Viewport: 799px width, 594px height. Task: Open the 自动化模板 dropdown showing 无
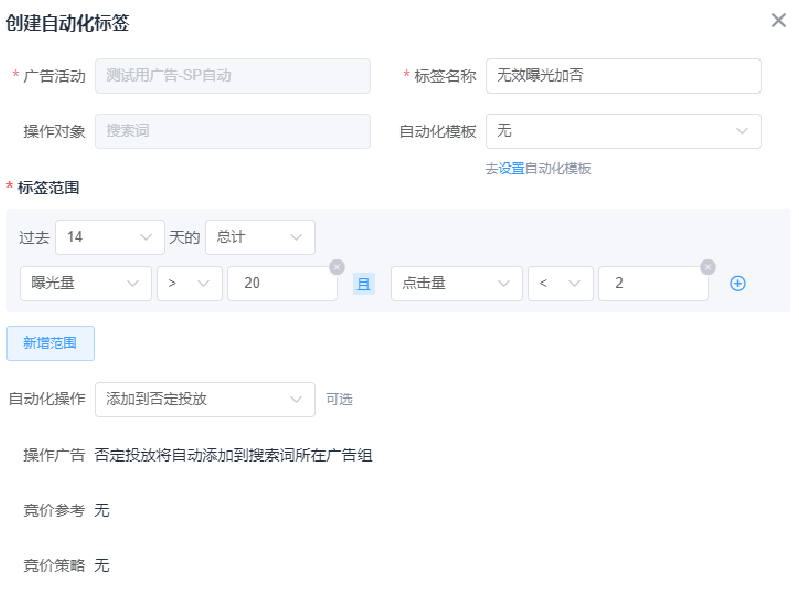tap(623, 131)
